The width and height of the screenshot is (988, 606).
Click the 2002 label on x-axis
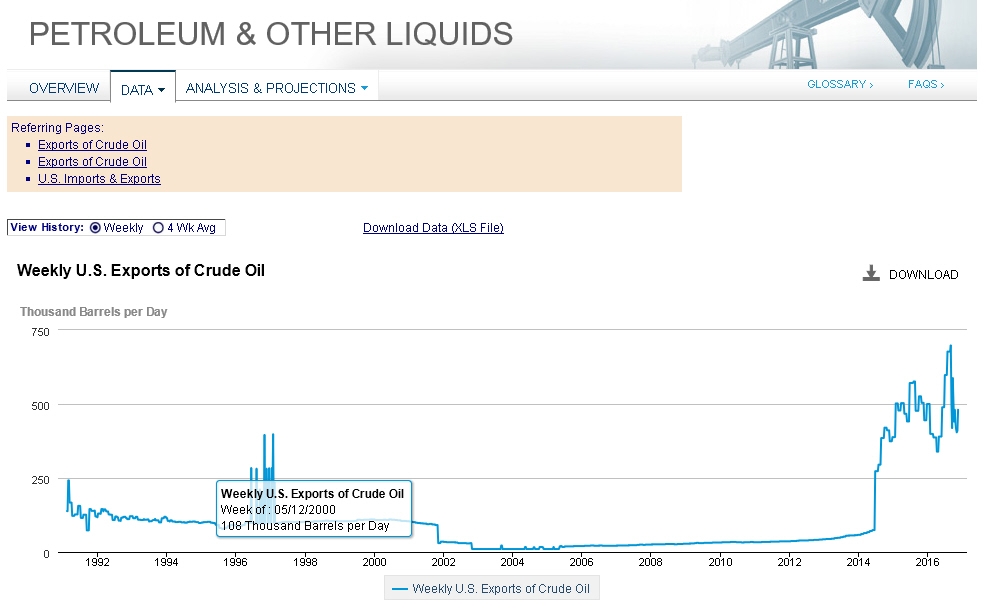click(443, 561)
